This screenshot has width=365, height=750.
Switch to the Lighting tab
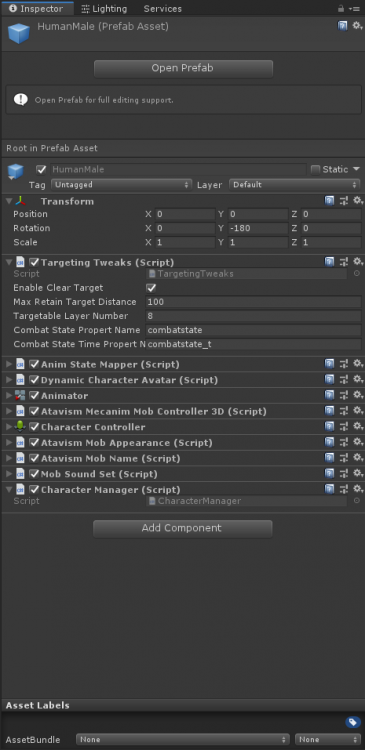(104, 9)
